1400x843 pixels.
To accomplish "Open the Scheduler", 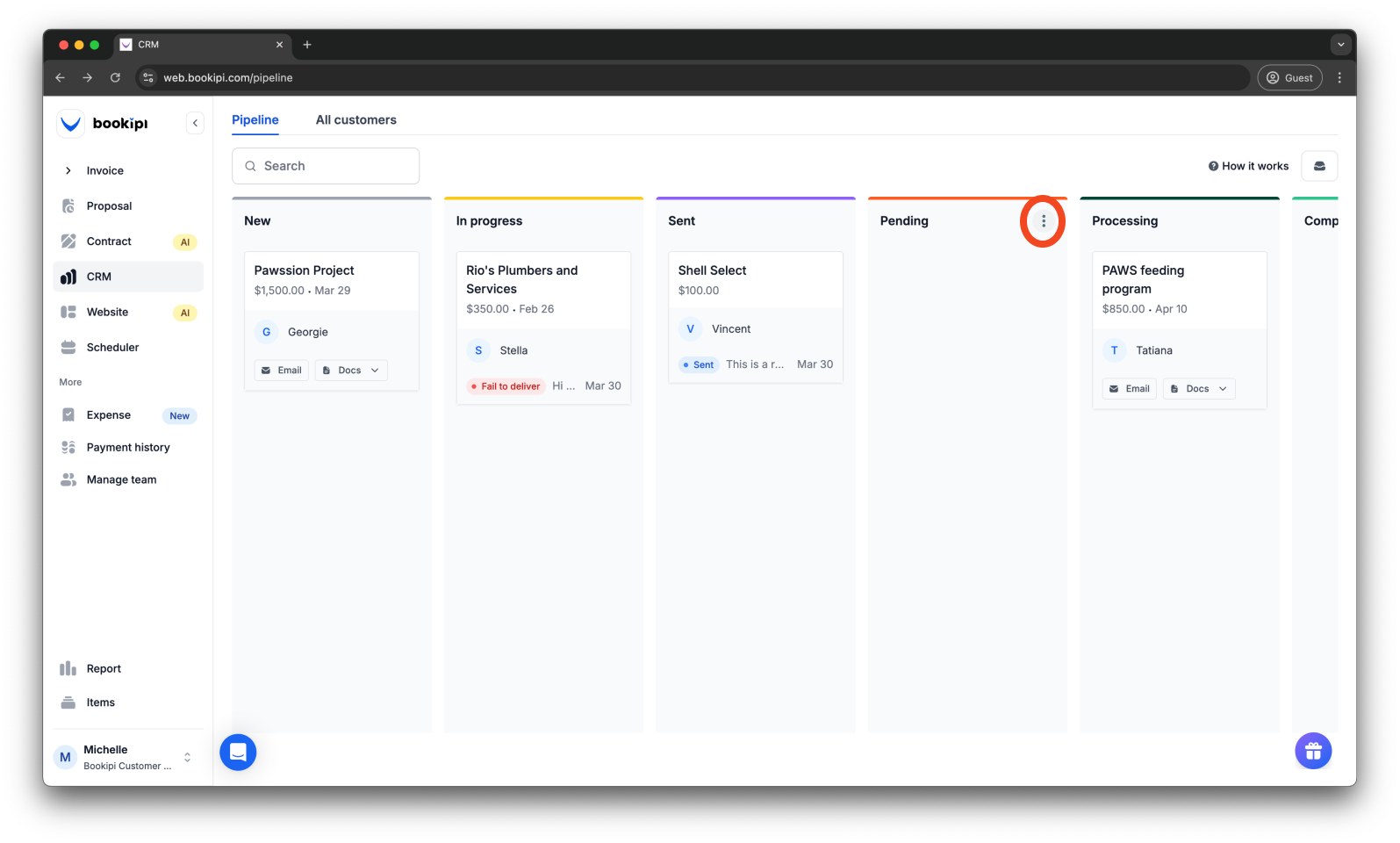I will (x=128, y=347).
